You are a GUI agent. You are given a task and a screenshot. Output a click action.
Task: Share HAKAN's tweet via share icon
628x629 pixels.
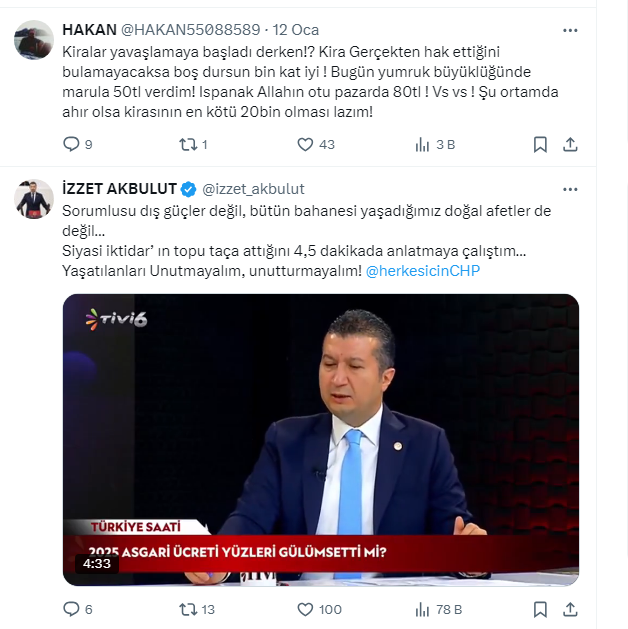[x=570, y=145]
